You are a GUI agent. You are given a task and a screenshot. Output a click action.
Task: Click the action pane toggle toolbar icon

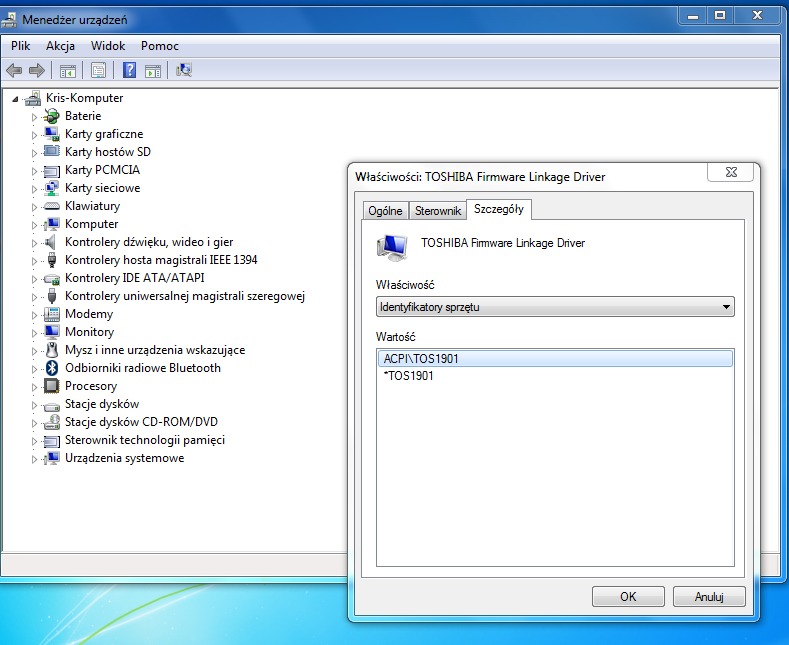(x=153, y=70)
